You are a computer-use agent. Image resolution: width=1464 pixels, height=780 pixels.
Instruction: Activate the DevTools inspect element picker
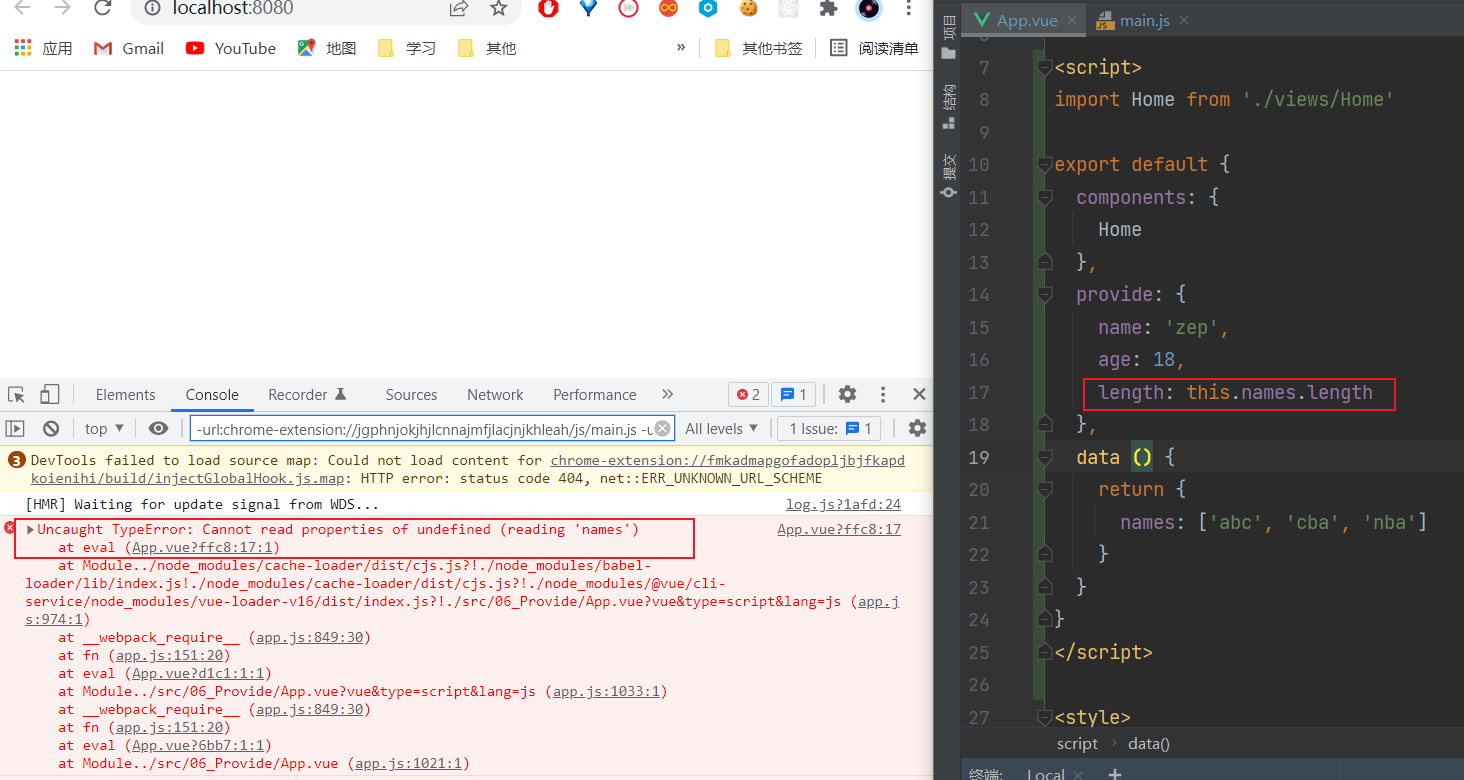point(16,394)
